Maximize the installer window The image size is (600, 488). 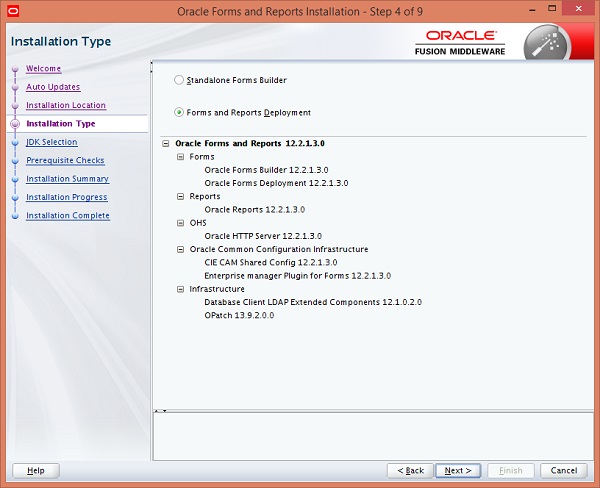552,8
